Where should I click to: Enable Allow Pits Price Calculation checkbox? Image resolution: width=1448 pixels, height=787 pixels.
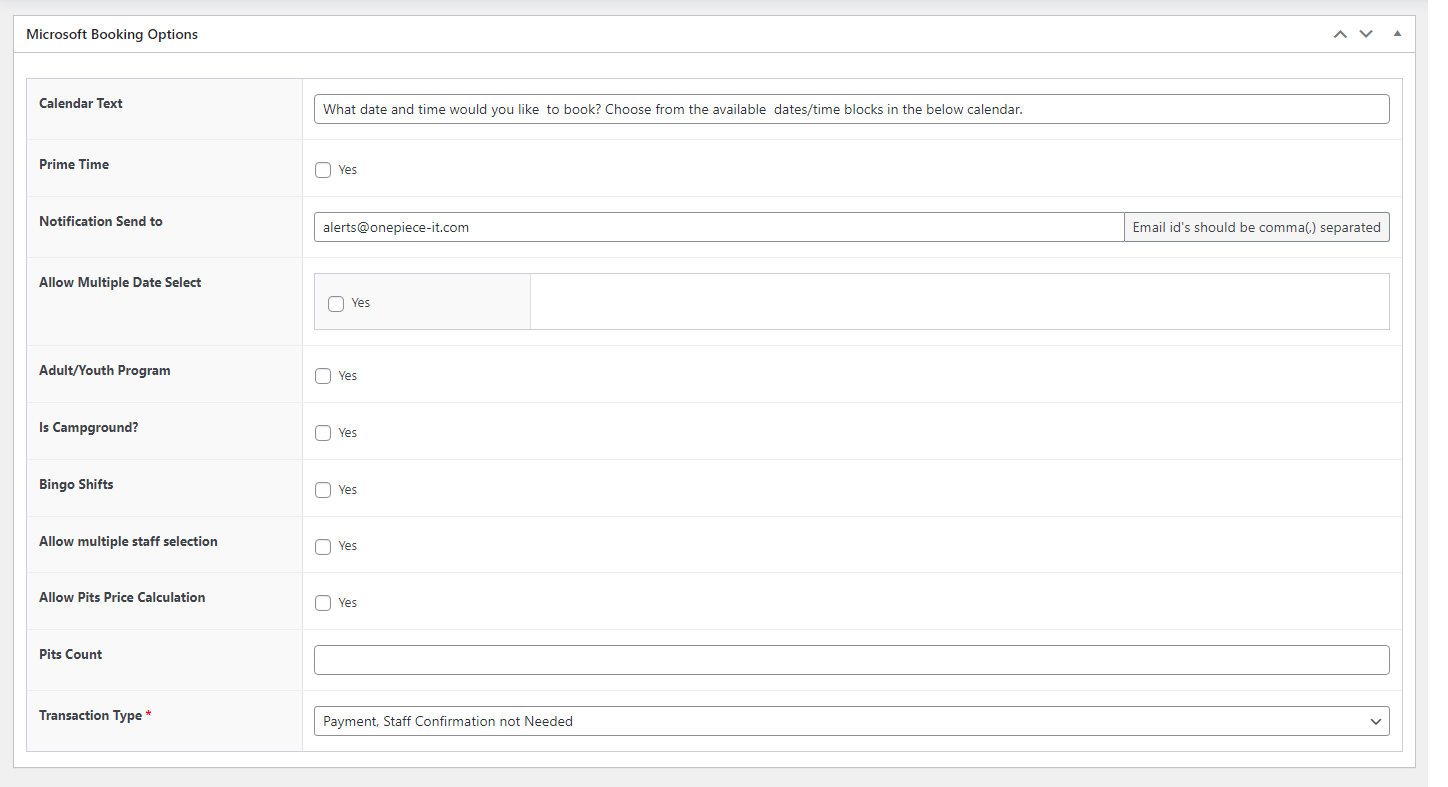[323, 603]
